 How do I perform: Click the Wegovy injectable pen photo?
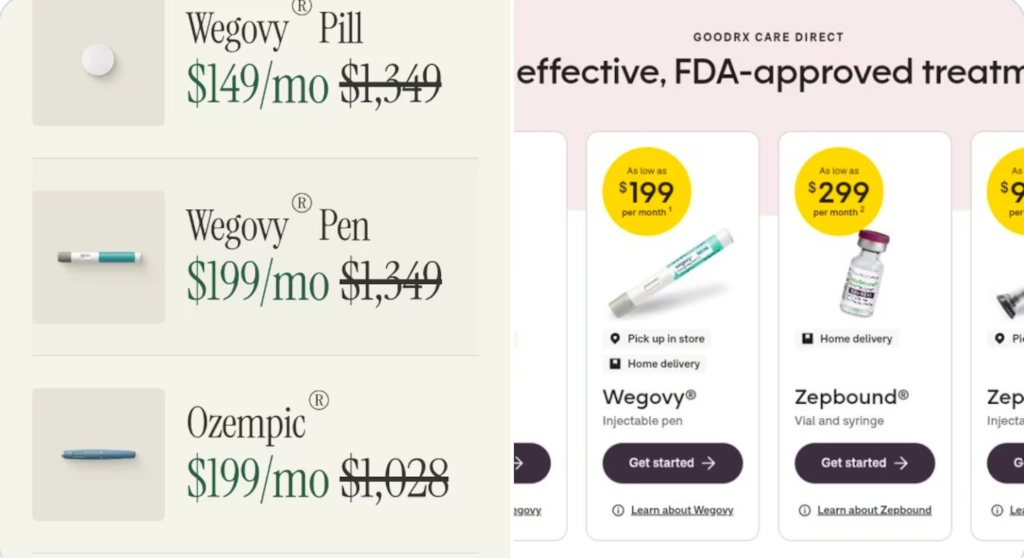[671, 274]
